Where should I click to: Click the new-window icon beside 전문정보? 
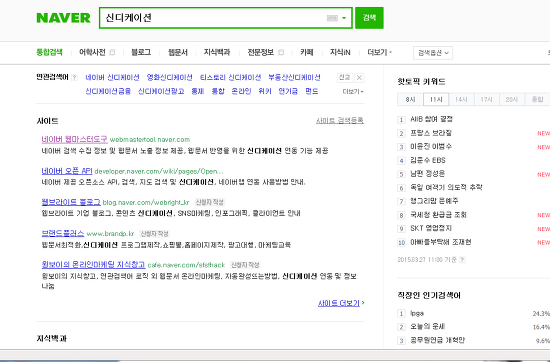coord(281,52)
